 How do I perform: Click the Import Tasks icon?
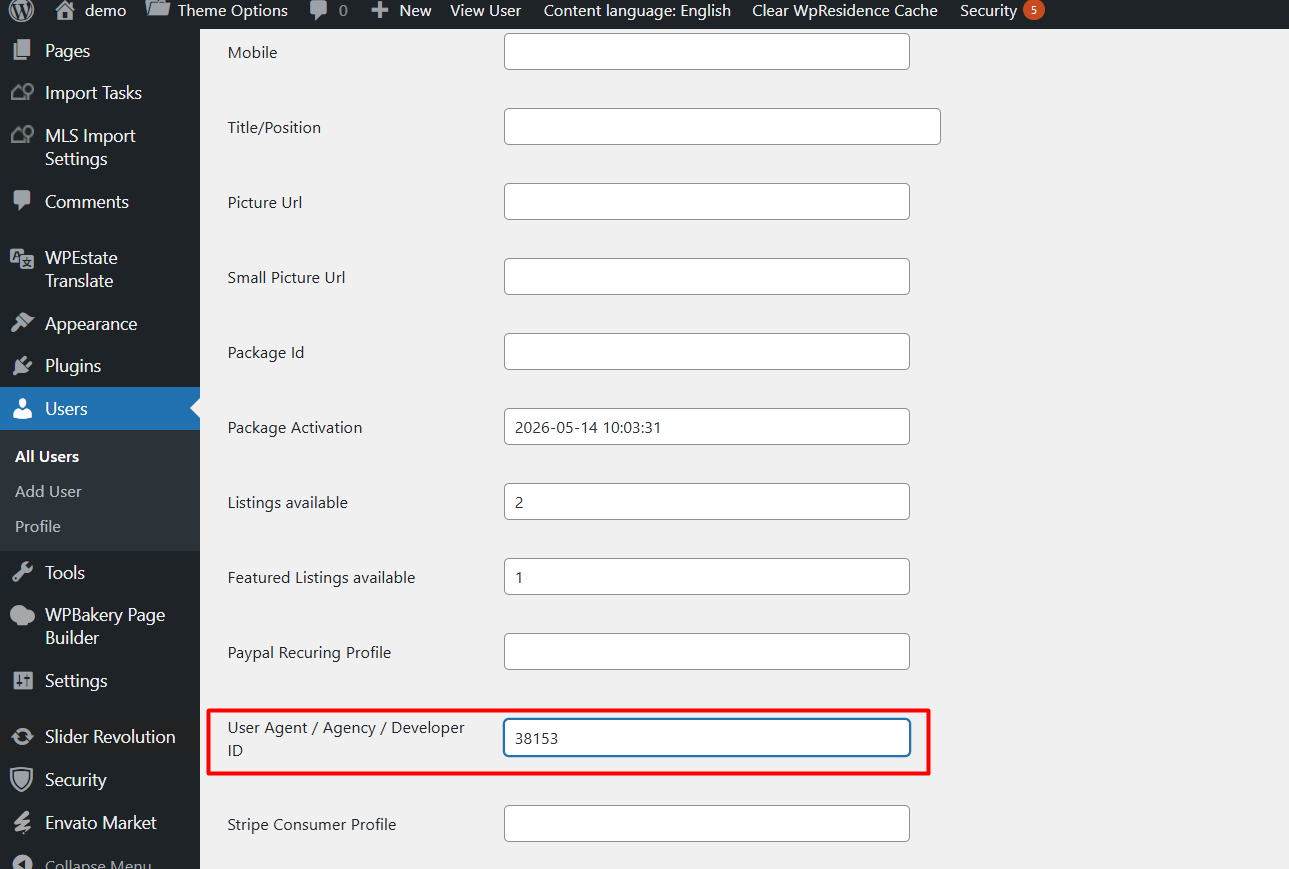(x=22, y=93)
